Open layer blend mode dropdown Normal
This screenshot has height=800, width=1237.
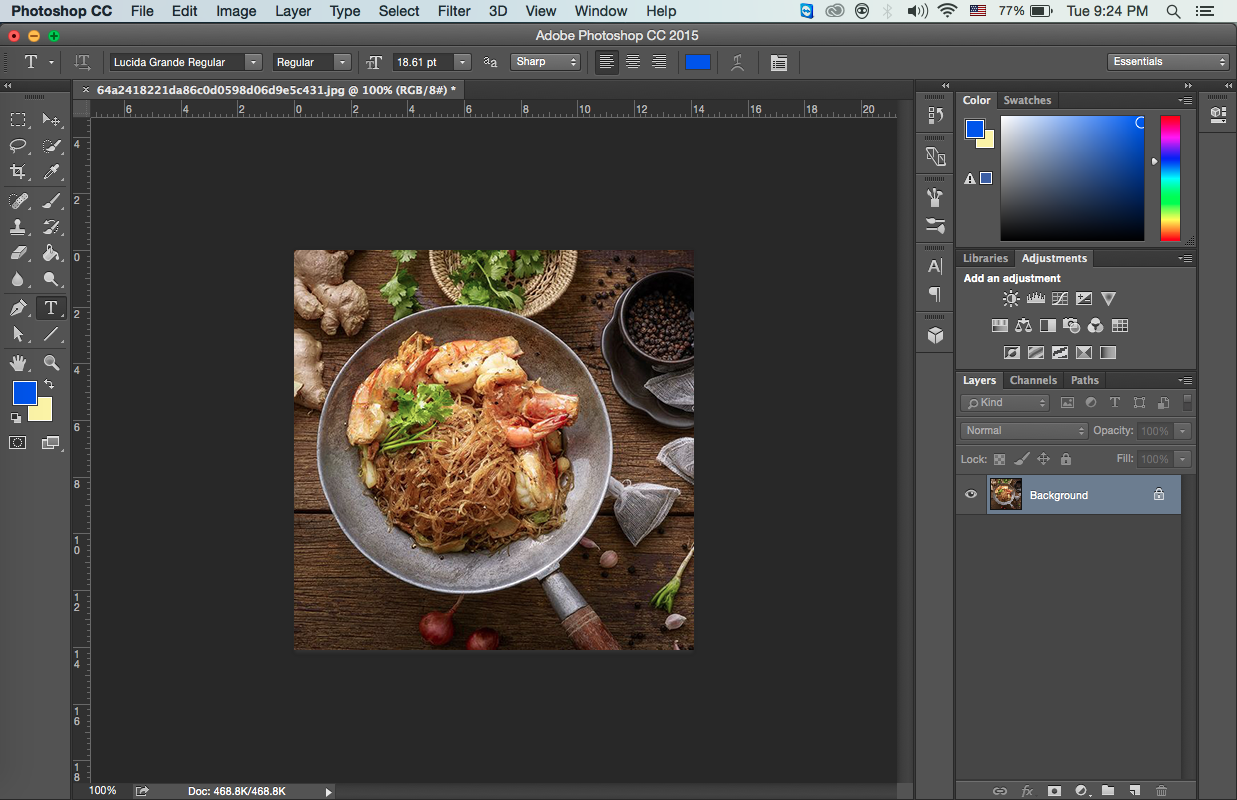(x=1024, y=430)
